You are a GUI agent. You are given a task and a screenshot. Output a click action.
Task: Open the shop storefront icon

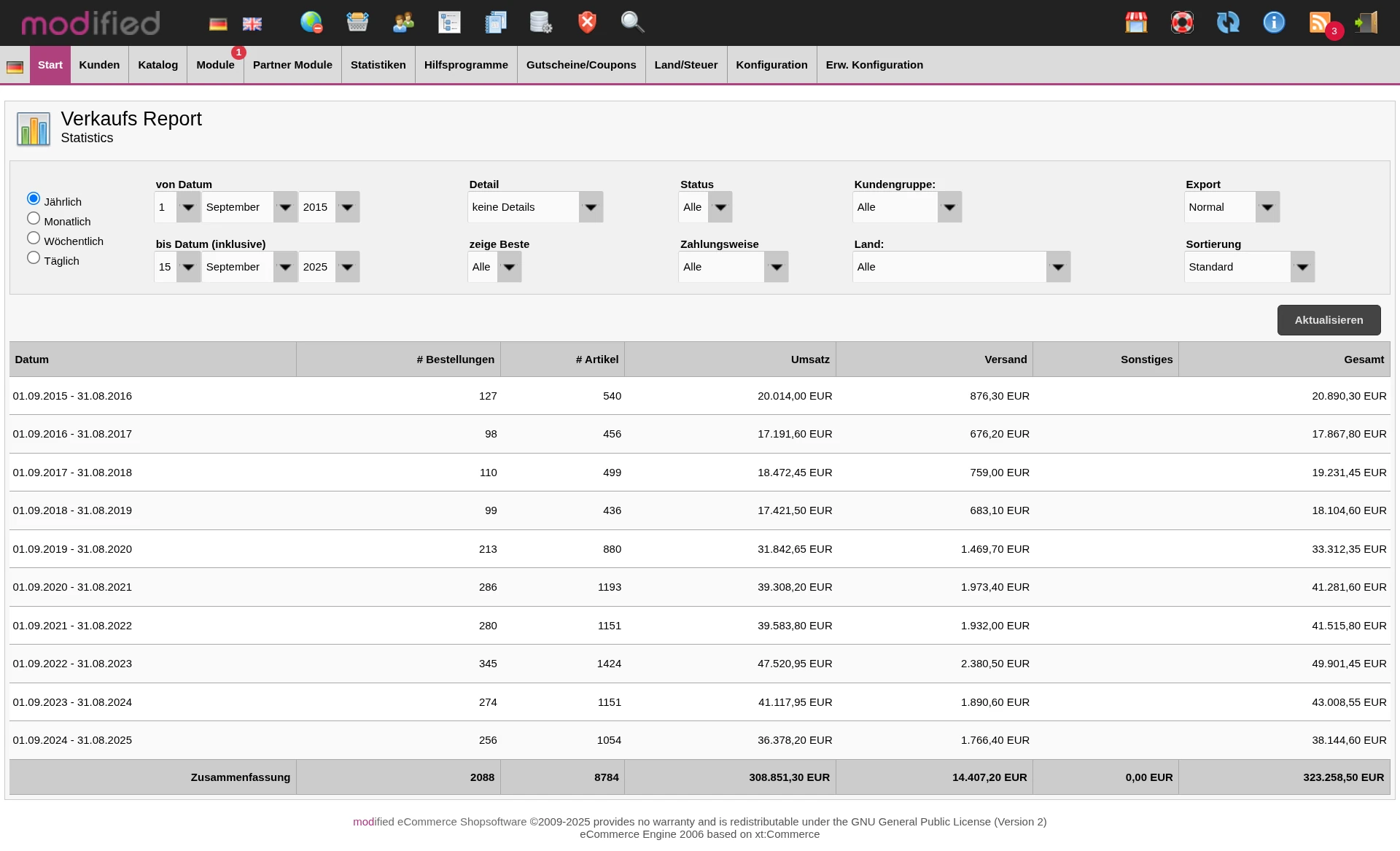pos(1136,22)
